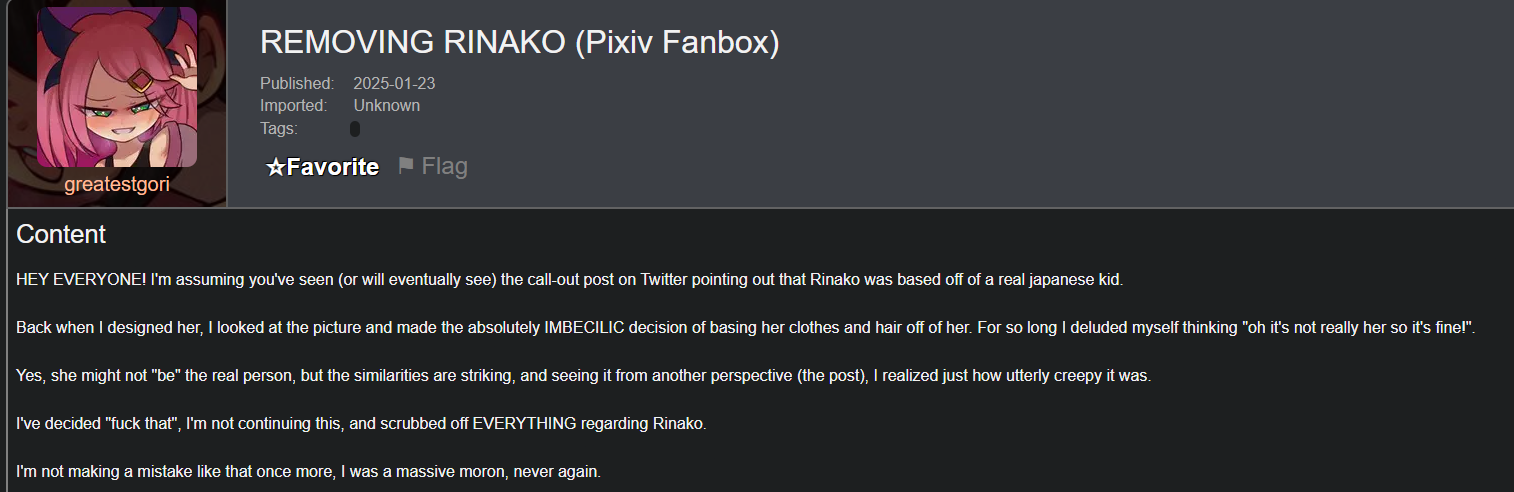Click the Published: field label

click(297, 84)
